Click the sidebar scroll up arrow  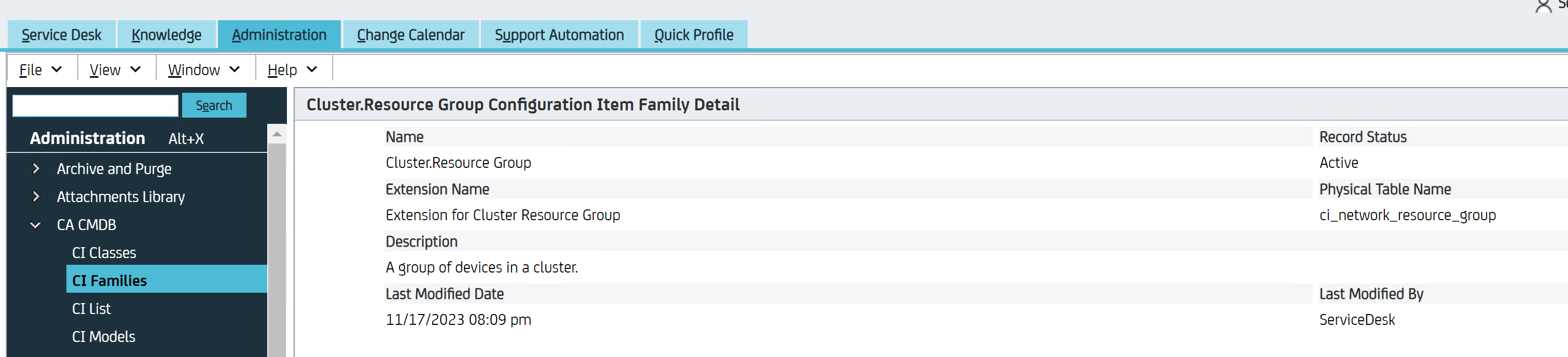pos(277,134)
